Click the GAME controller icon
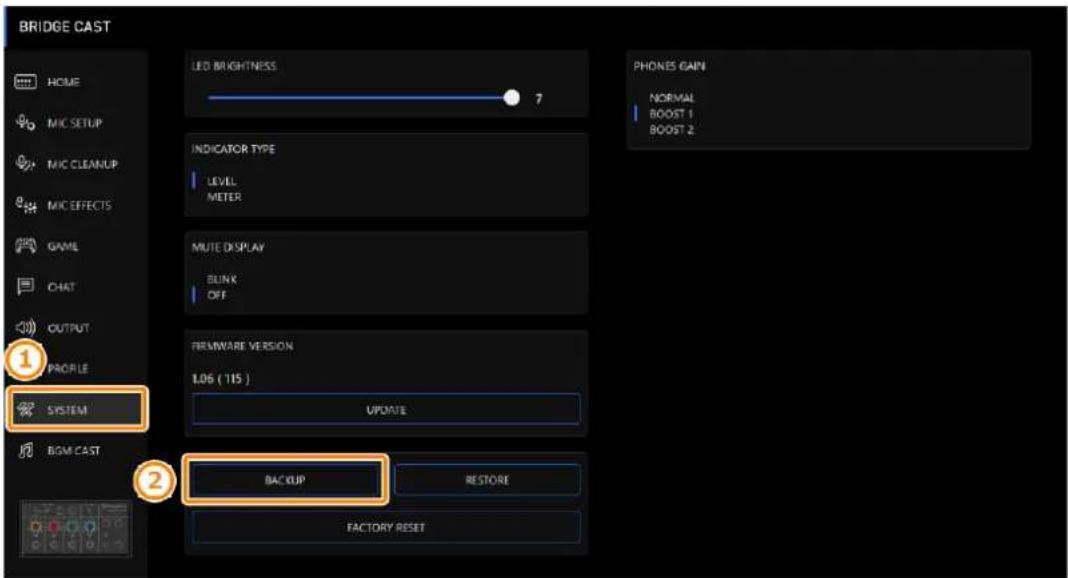Screen dimensions: 1068x578 tap(25, 246)
